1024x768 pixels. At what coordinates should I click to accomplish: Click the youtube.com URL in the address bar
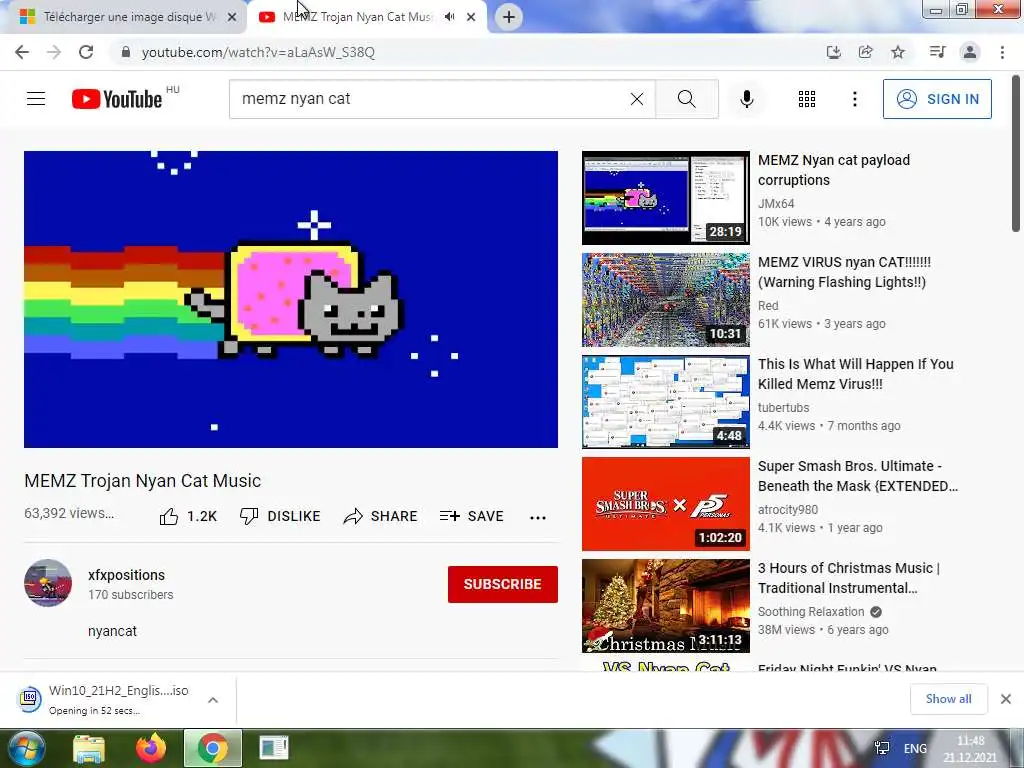click(x=258, y=52)
